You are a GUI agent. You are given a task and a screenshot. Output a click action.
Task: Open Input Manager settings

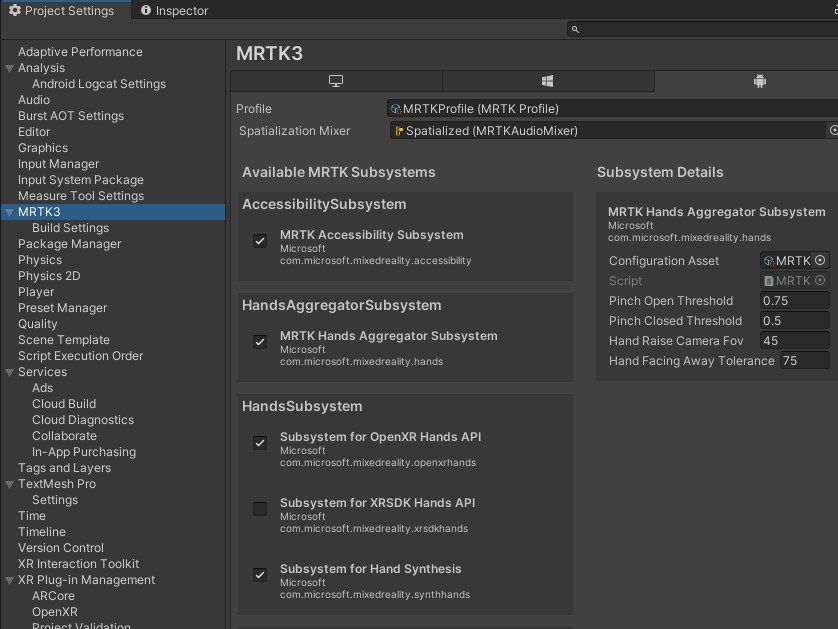58,164
